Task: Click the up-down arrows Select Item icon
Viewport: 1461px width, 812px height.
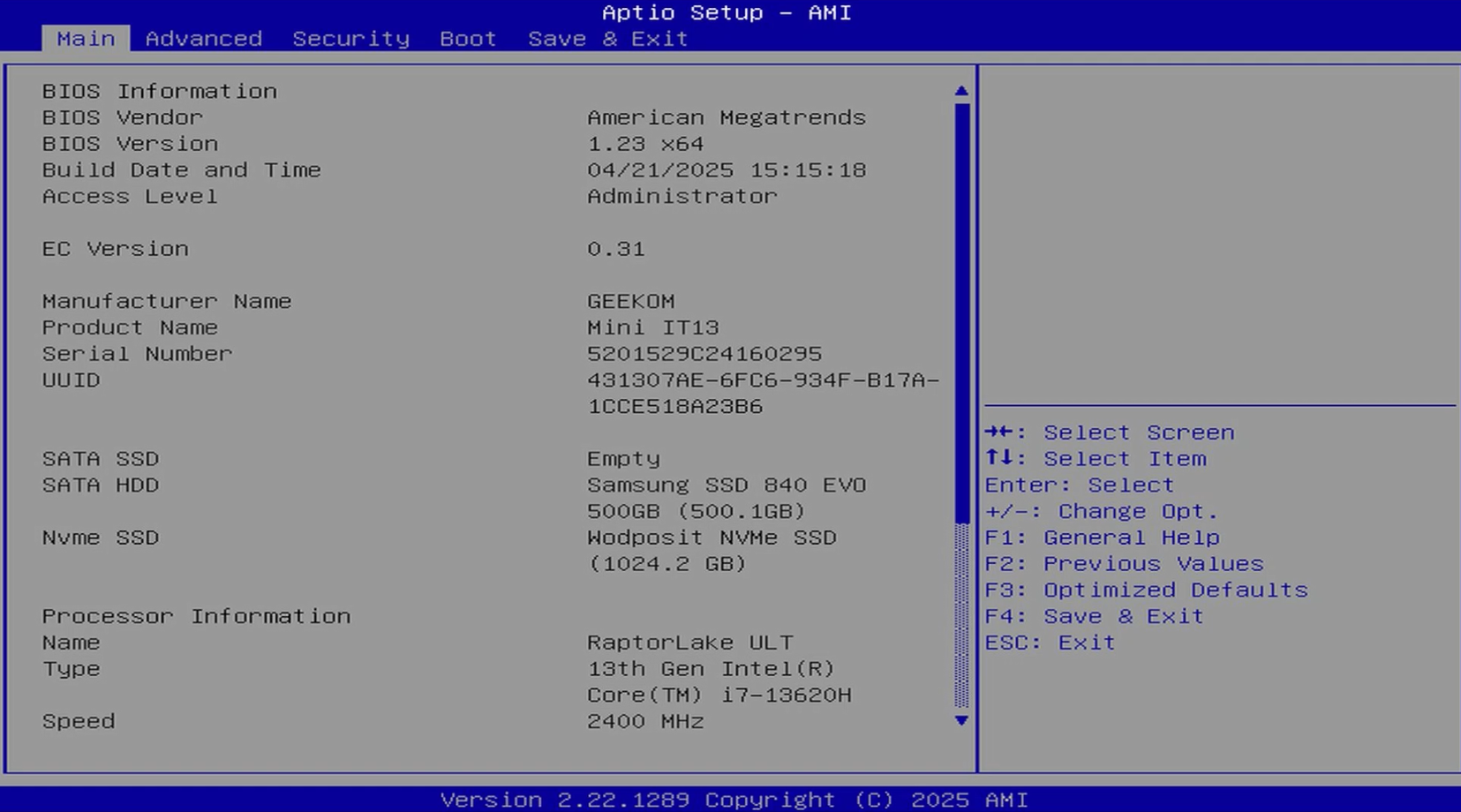Action: tap(1000, 459)
